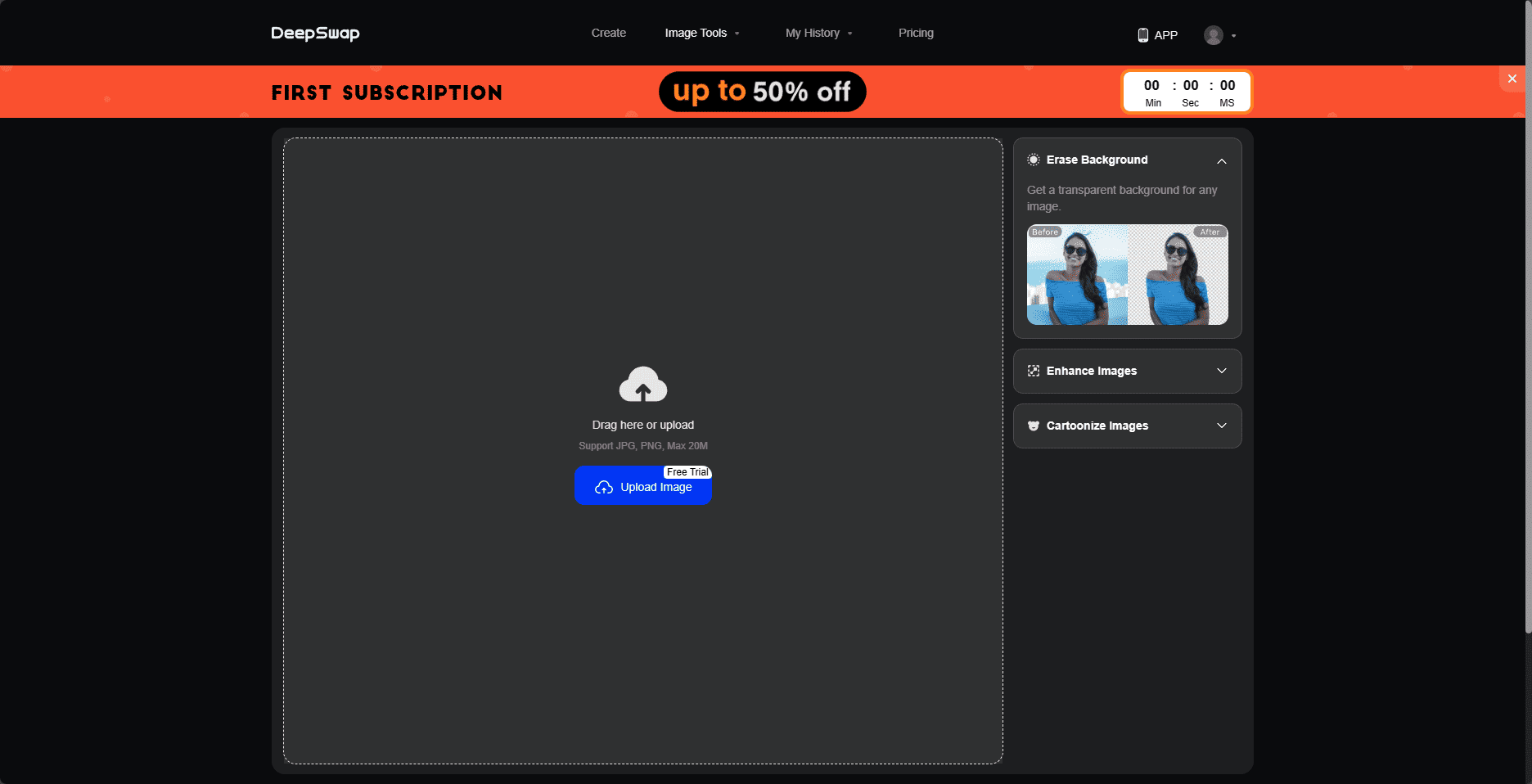1532x784 pixels.
Task: Click the 'Get a transparent background' description
Action: click(1122, 198)
